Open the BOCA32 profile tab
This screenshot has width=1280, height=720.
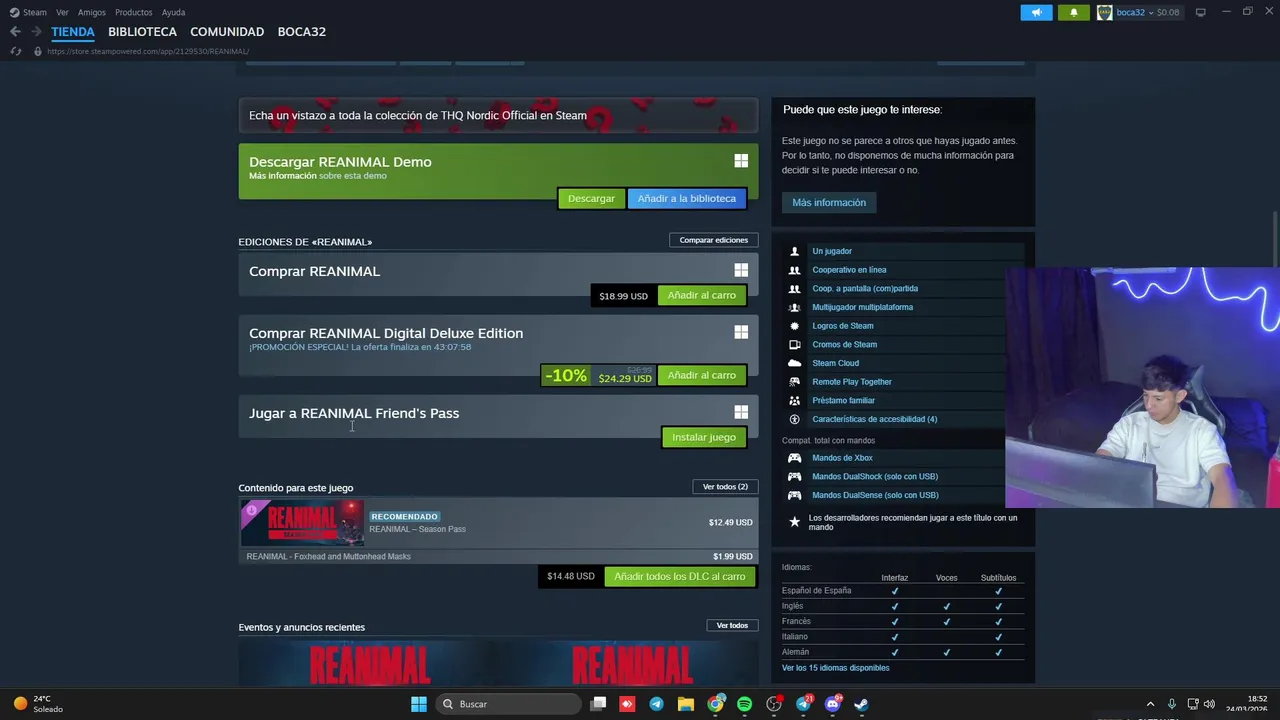click(302, 32)
